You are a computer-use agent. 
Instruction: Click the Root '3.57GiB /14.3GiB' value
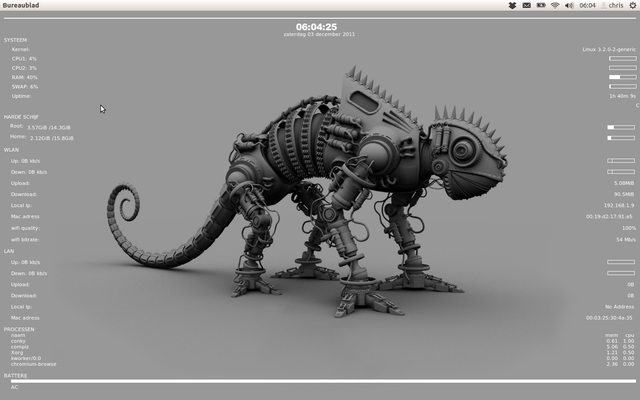(49, 128)
